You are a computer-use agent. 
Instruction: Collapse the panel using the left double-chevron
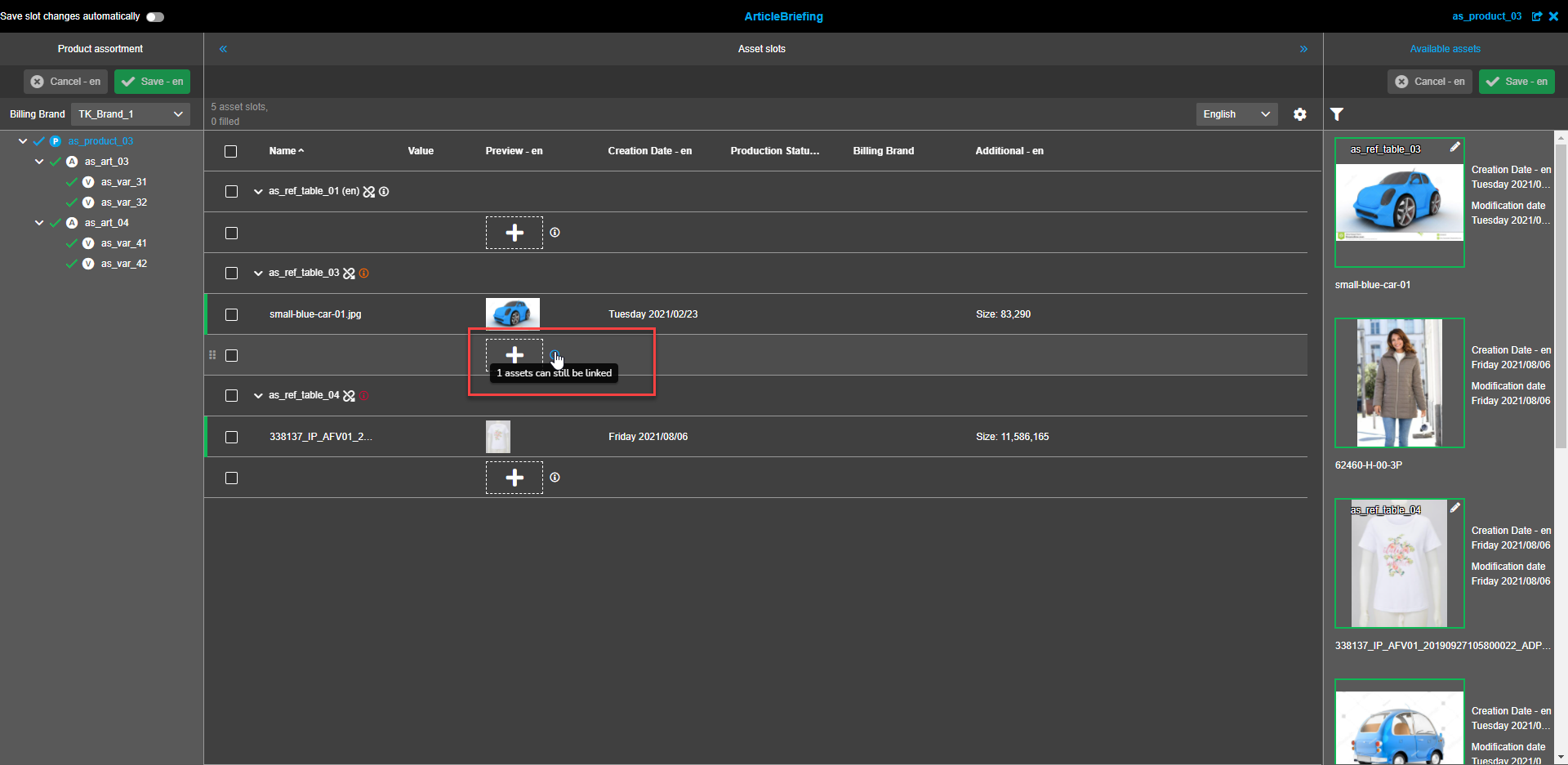223,49
